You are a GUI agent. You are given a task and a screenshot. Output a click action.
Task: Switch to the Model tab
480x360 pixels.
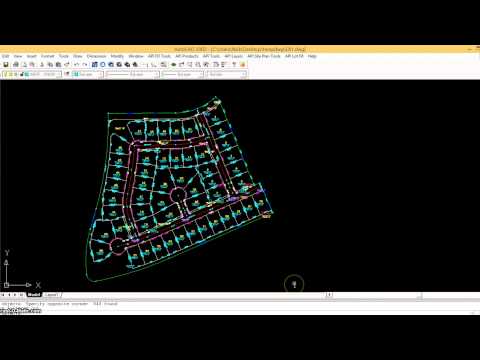point(34,295)
